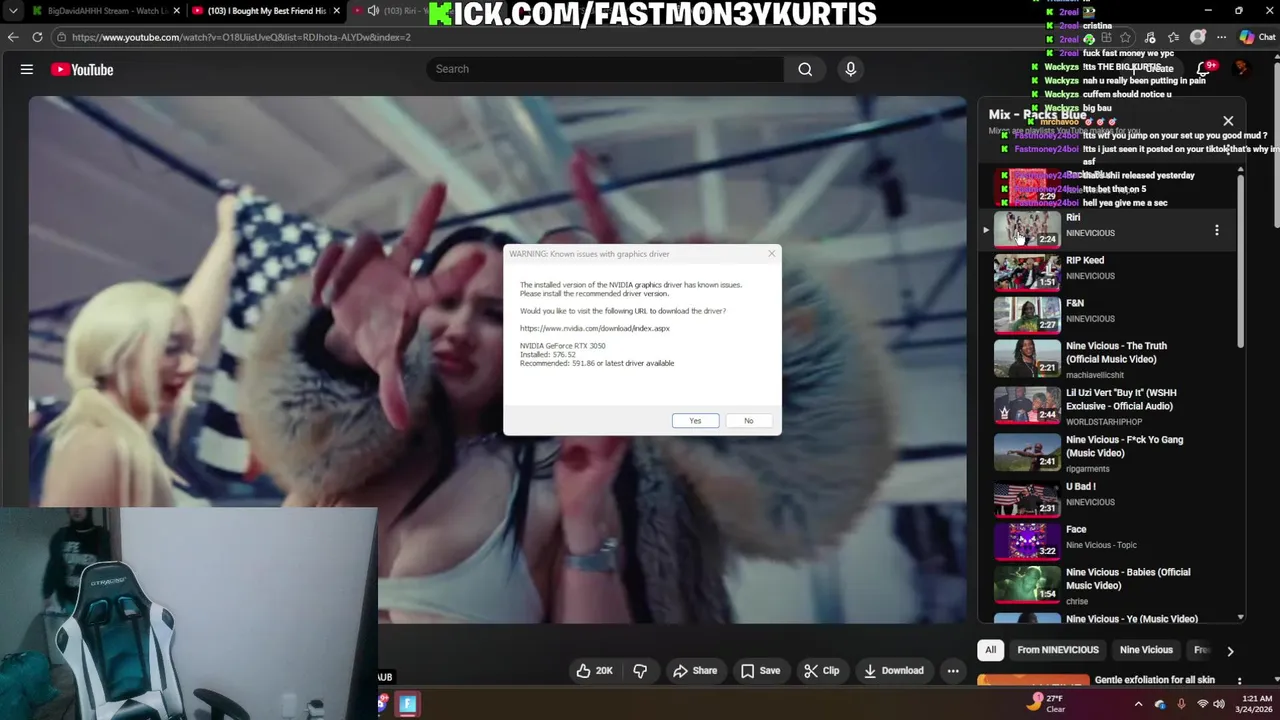Image resolution: width=1280 pixels, height=720 pixels.
Task: Click No in NVIDIA driver warning dialog
Action: pyautogui.click(x=748, y=421)
